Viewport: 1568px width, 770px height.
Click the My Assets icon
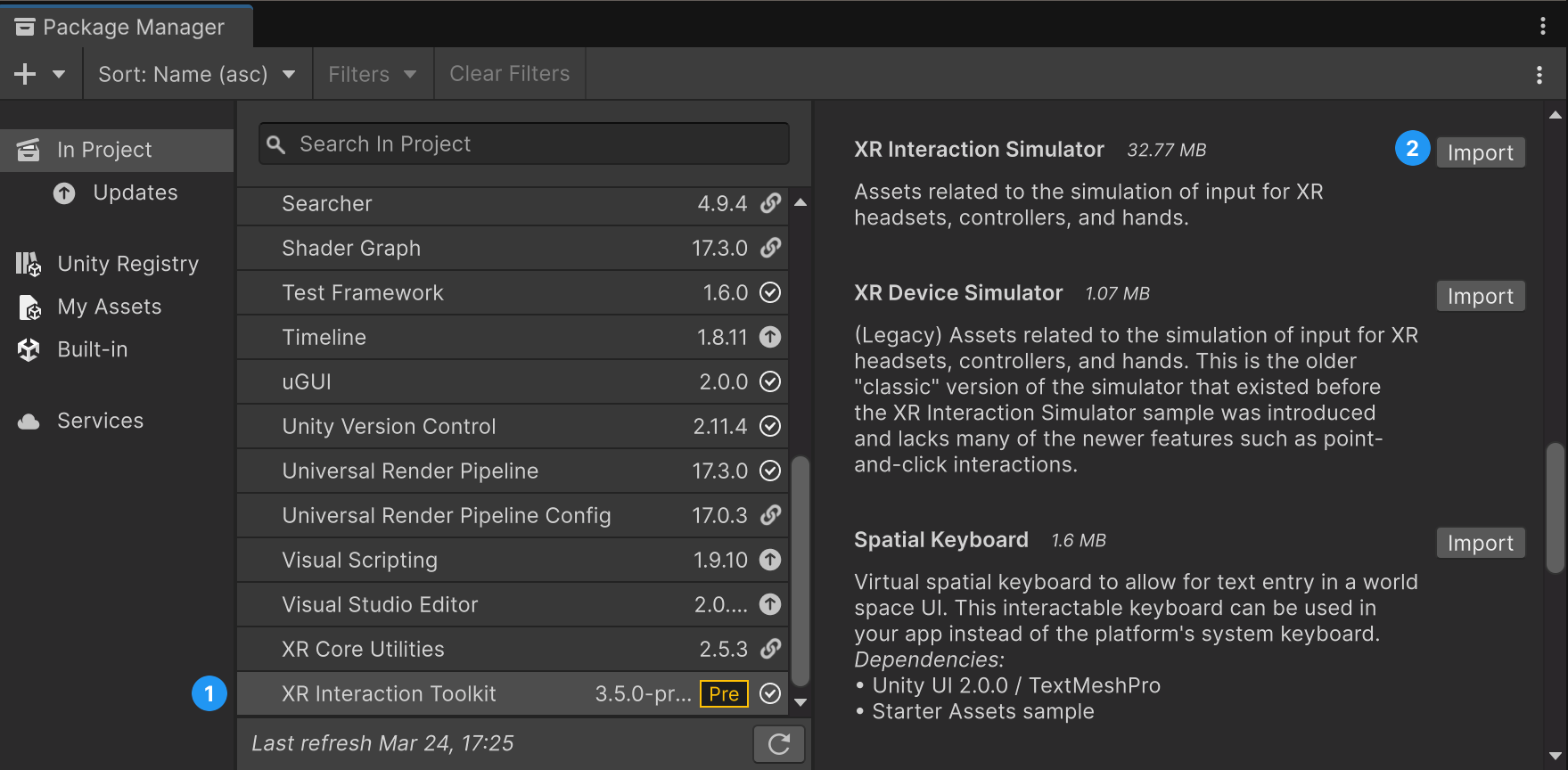tap(29, 307)
